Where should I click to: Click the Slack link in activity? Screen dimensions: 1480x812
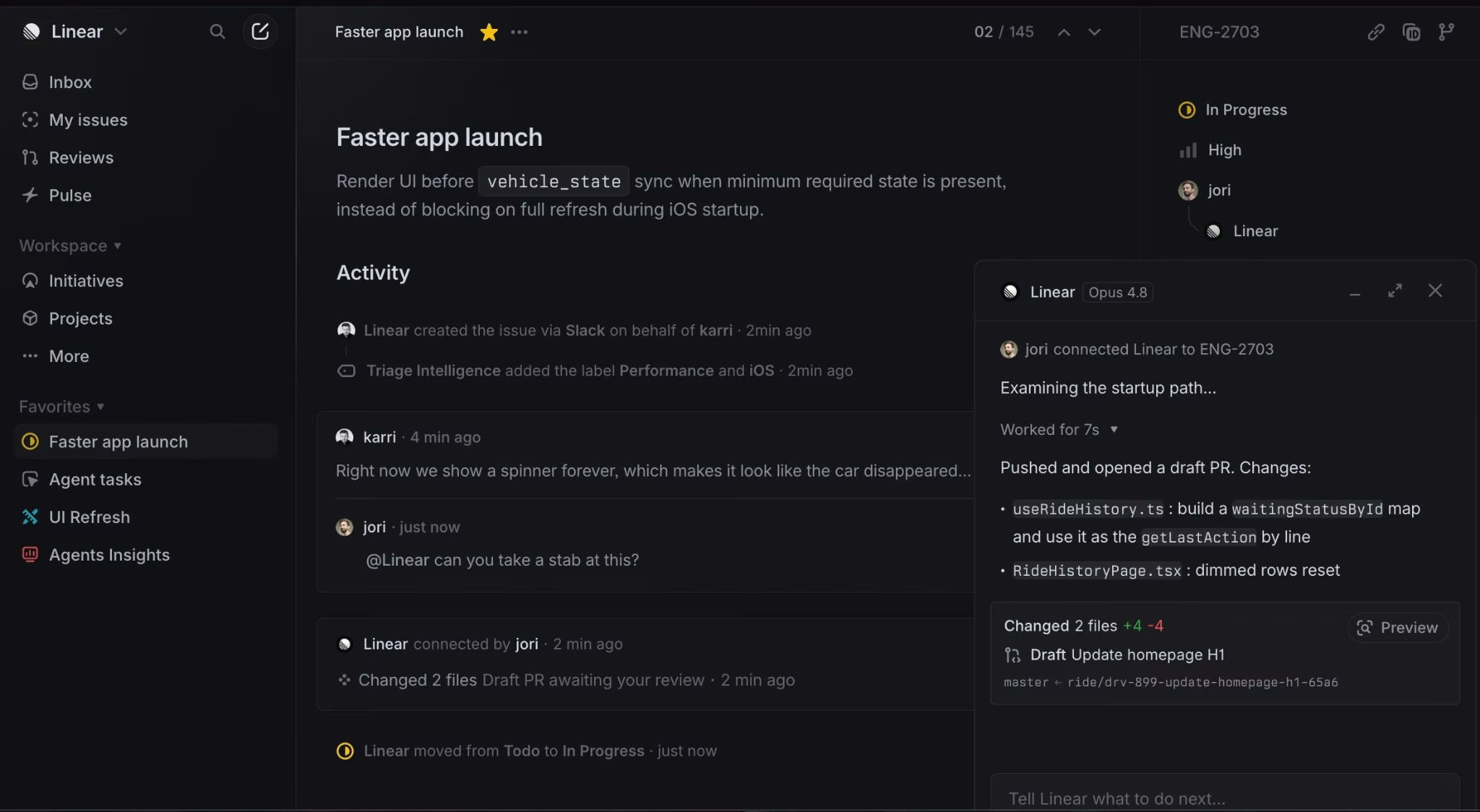pyautogui.click(x=585, y=331)
